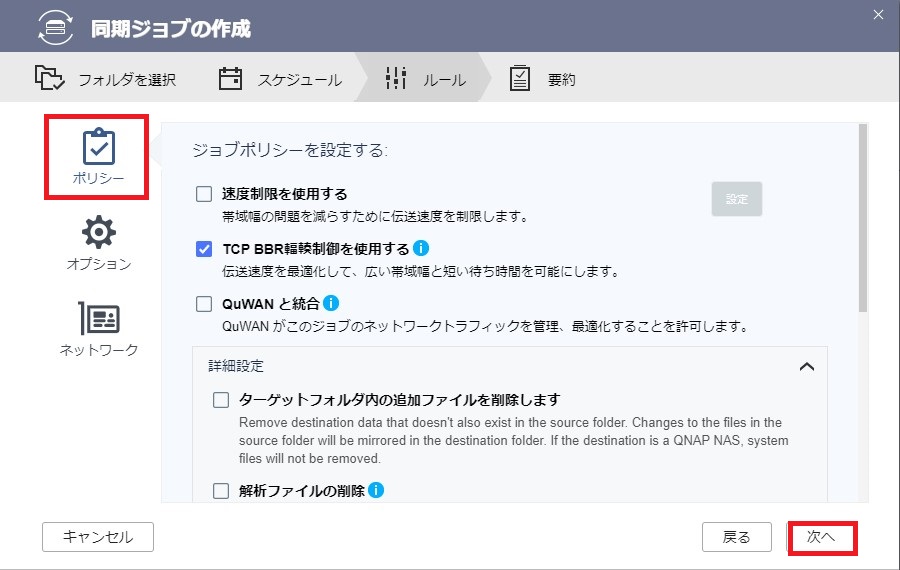Click the フォルダを選択 folder step icon
This screenshot has height=570, width=900.
pyautogui.click(x=49, y=78)
